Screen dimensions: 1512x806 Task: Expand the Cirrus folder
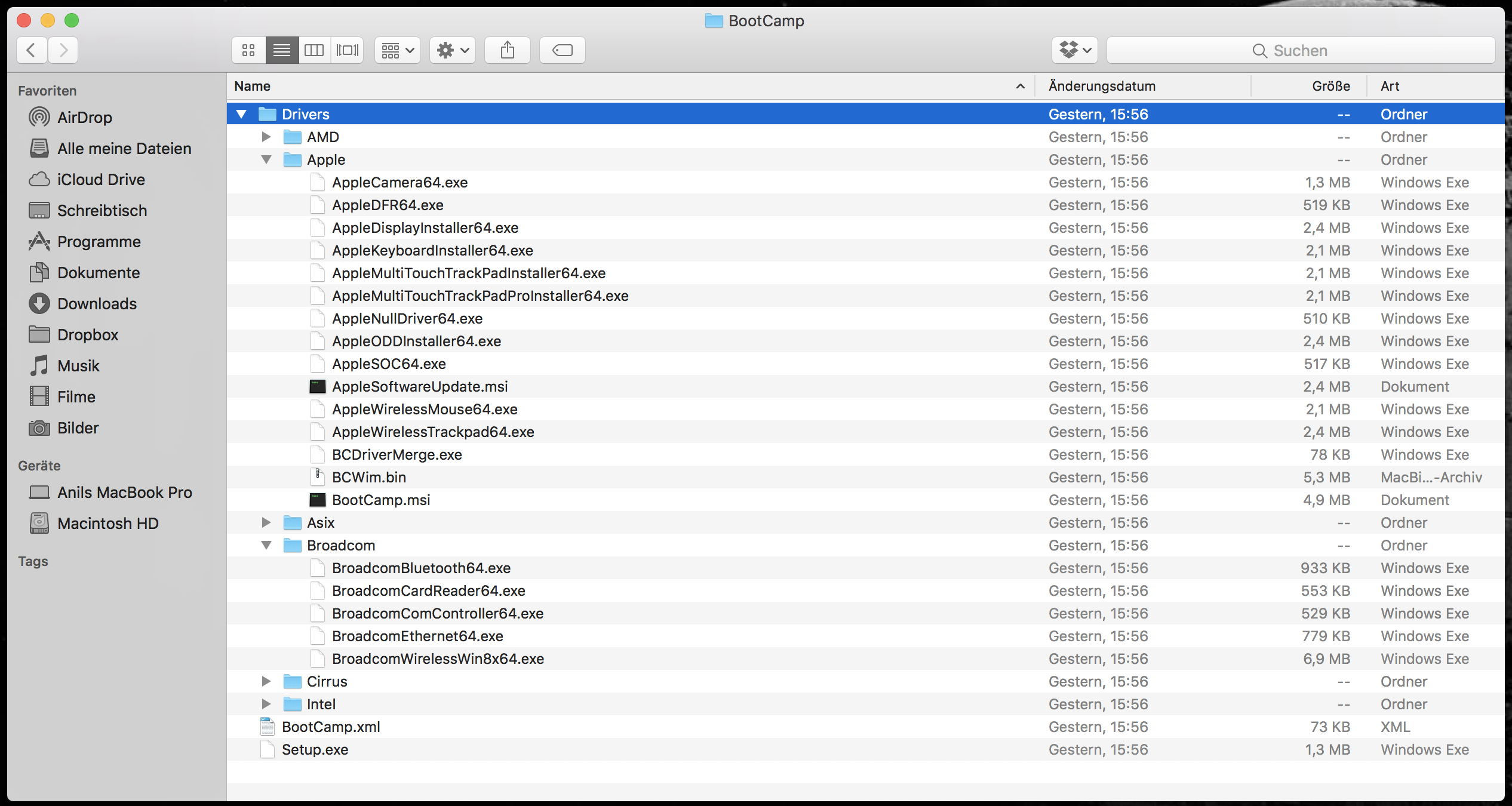pos(266,681)
